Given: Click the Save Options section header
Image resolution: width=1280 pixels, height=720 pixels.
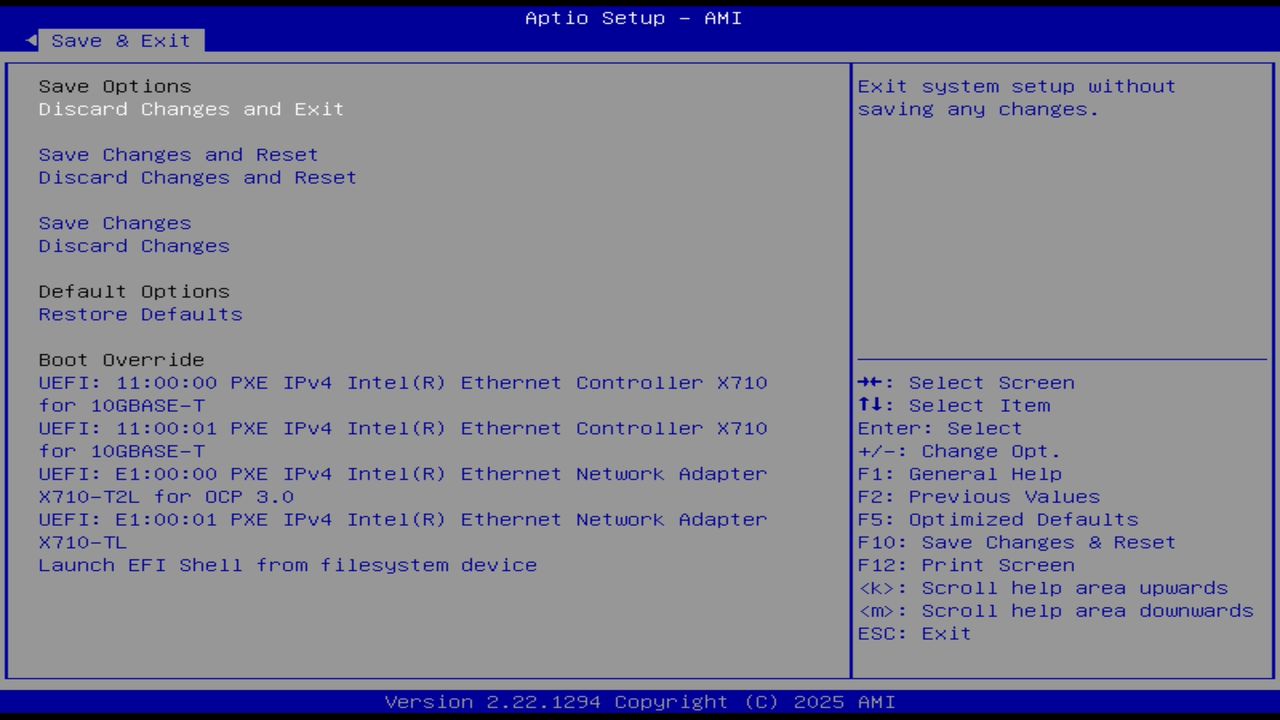Looking at the screenshot, I should point(114,86).
